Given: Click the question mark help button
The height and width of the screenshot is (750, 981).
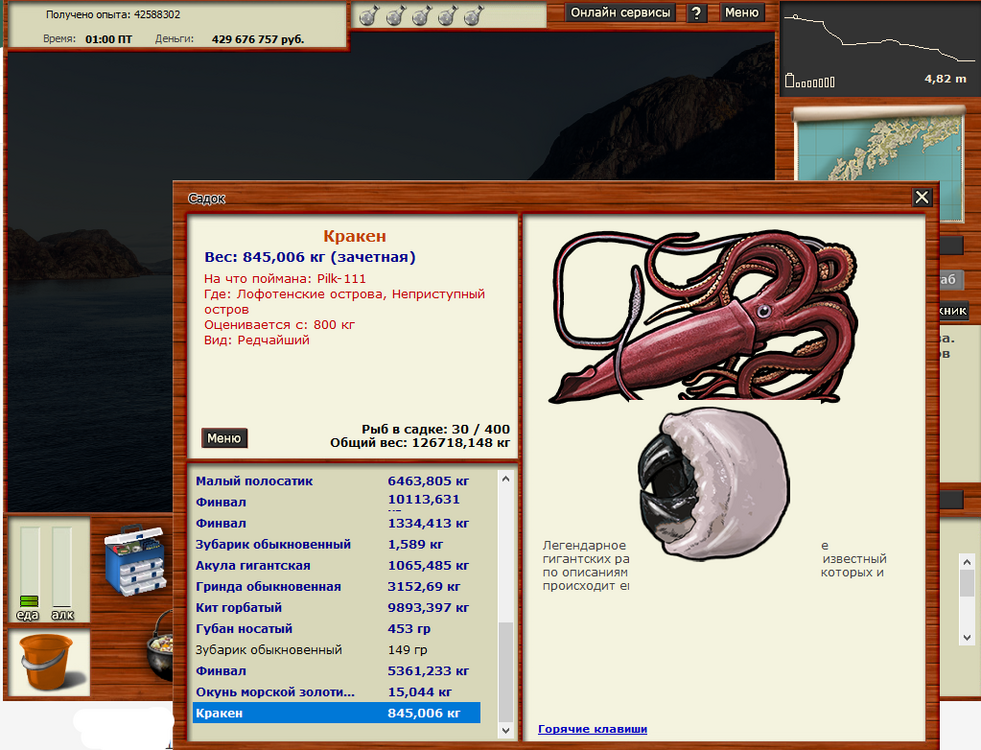Looking at the screenshot, I should coord(697,13).
